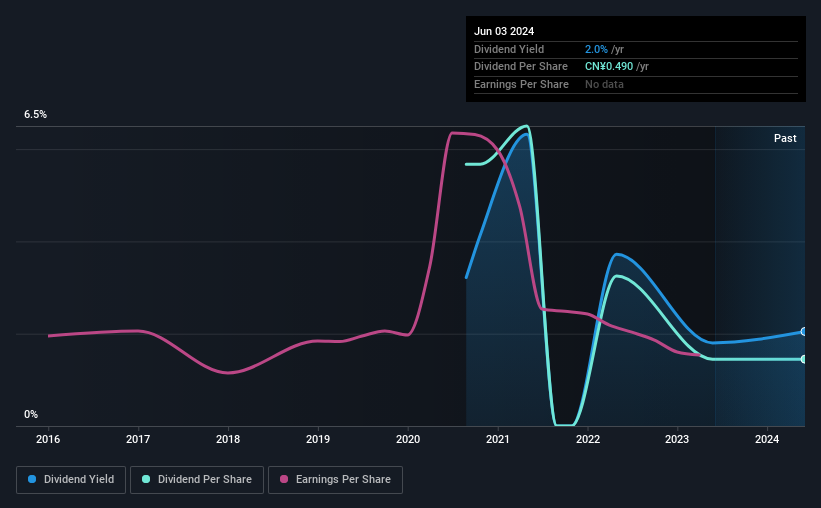Click the Jun 03 2024 tooltip date

pyautogui.click(x=504, y=31)
